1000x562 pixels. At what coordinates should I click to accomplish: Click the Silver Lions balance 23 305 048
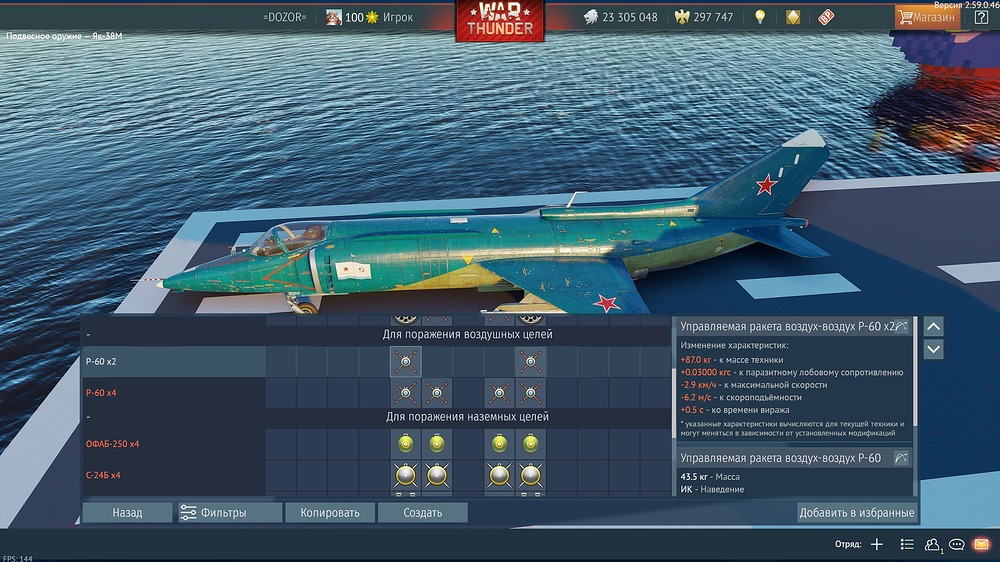(x=621, y=17)
